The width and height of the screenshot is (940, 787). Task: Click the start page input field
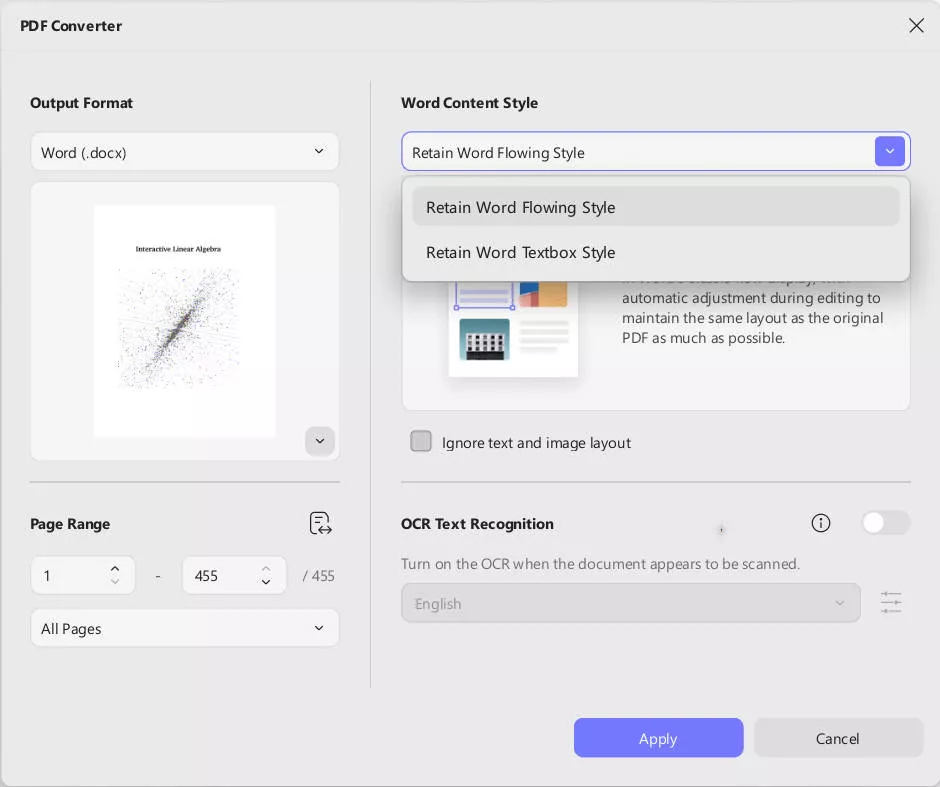(x=70, y=576)
